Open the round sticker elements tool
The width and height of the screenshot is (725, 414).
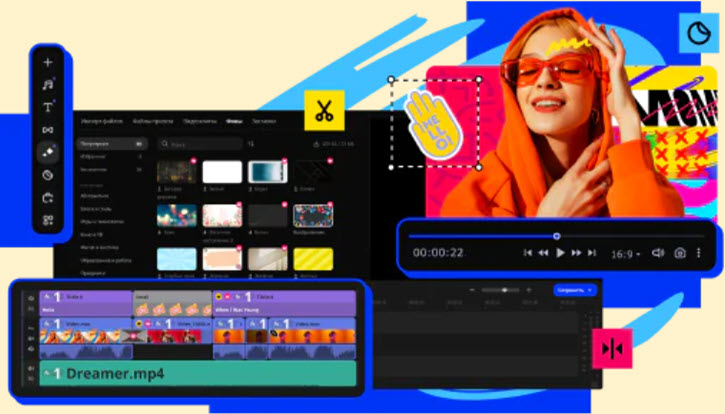[x=48, y=175]
